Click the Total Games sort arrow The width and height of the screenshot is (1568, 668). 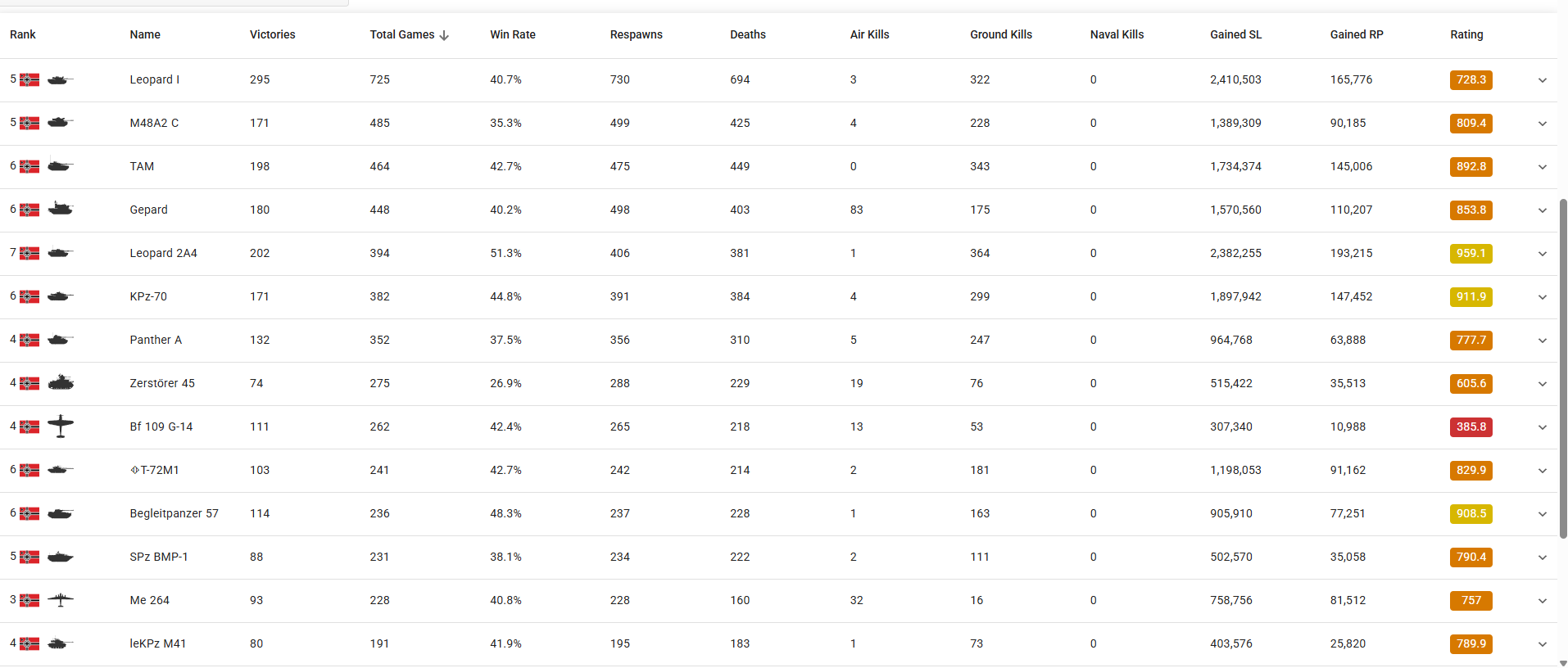pos(444,35)
